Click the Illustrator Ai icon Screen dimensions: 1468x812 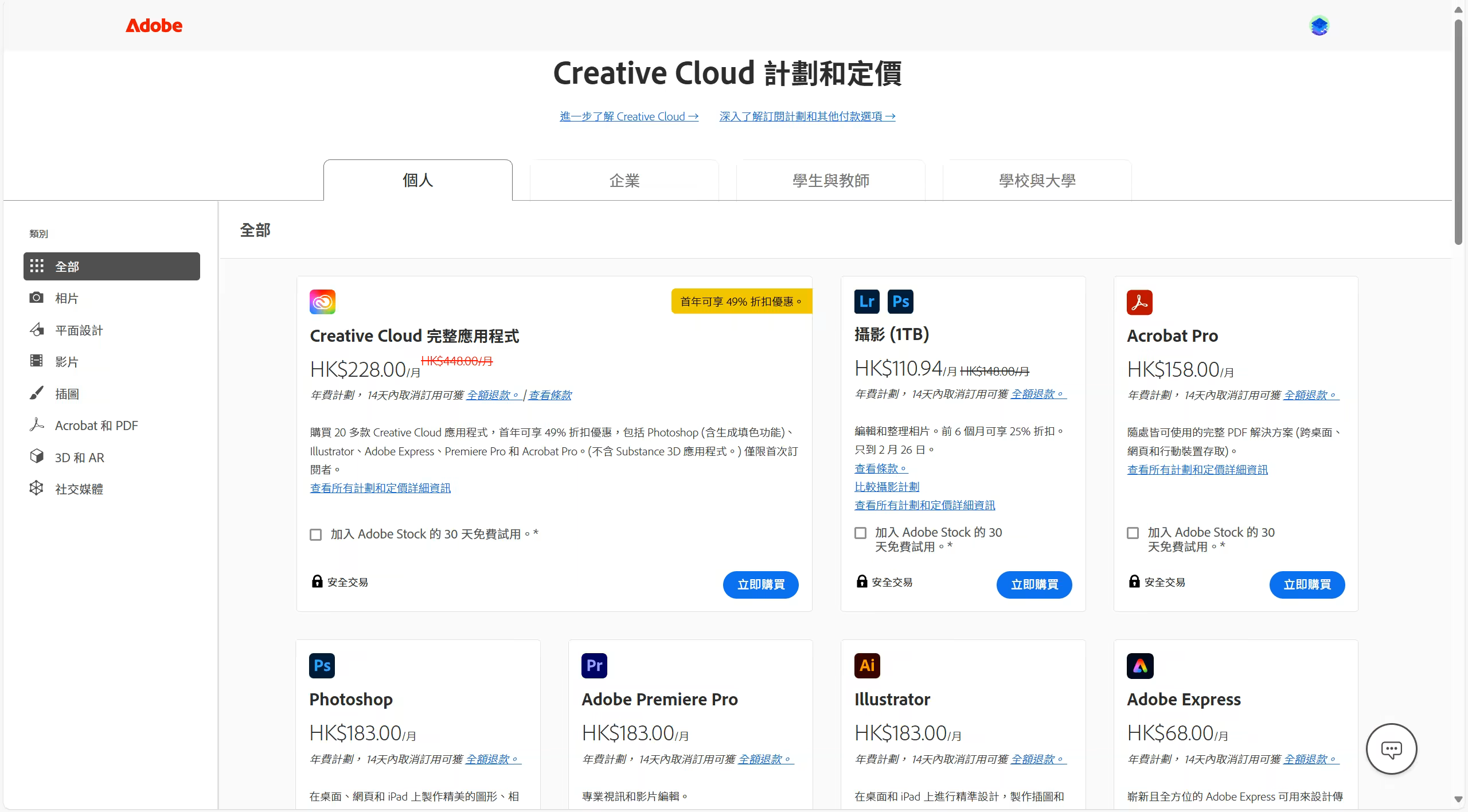point(867,666)
